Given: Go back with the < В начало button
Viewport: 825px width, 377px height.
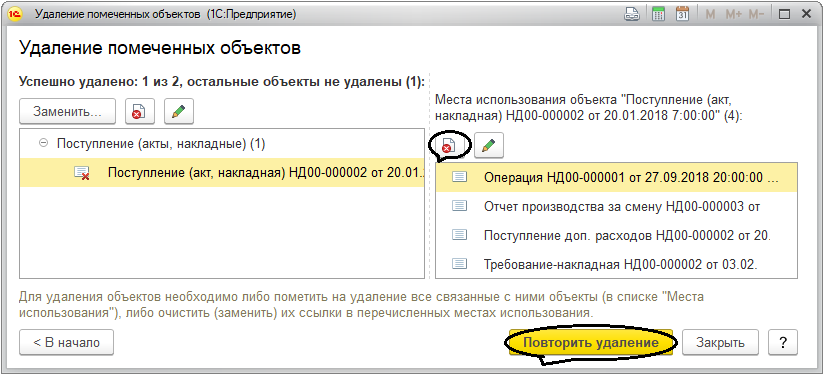Looking at the screenshot, I should pos(66,343).
